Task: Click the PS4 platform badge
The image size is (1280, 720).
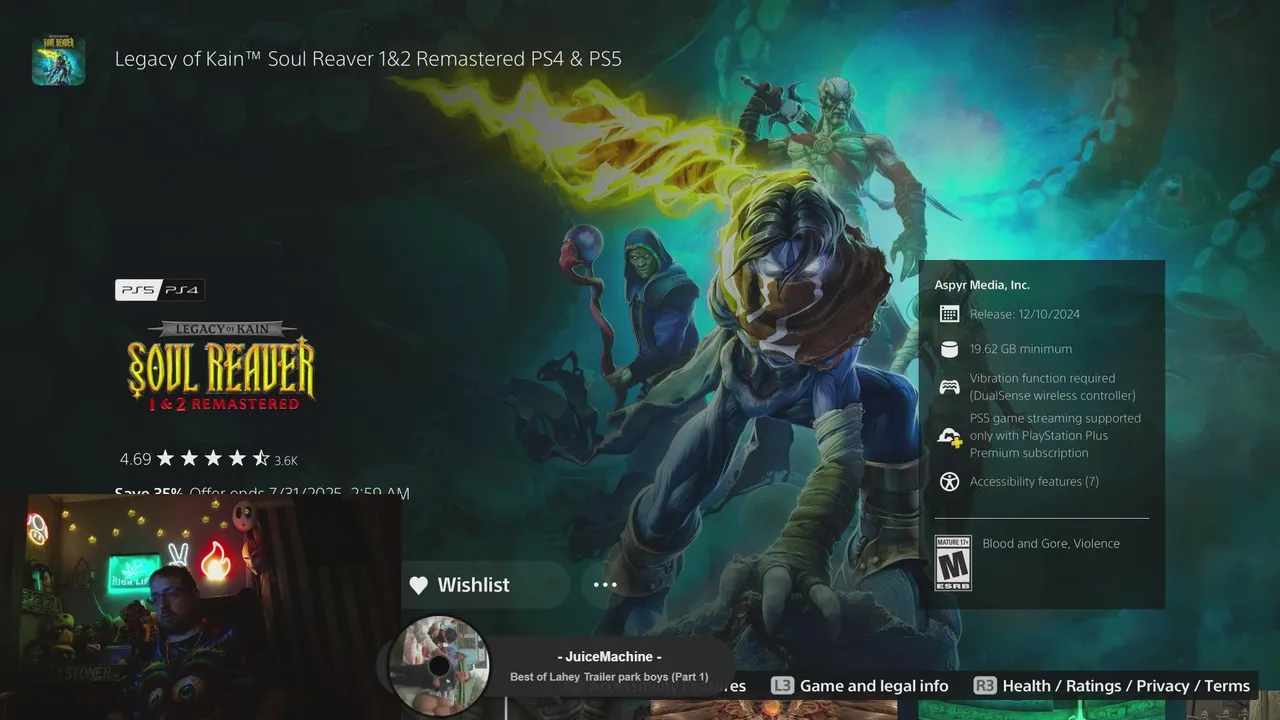Action: click(182, 290)
